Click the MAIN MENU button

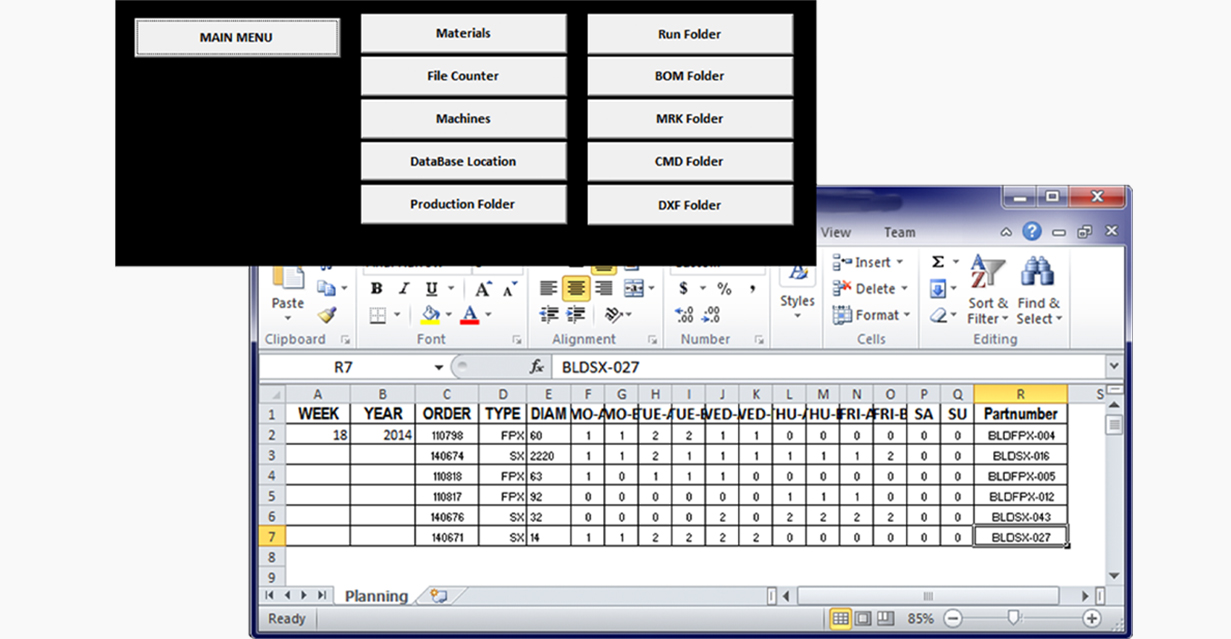tap(236, 38)
